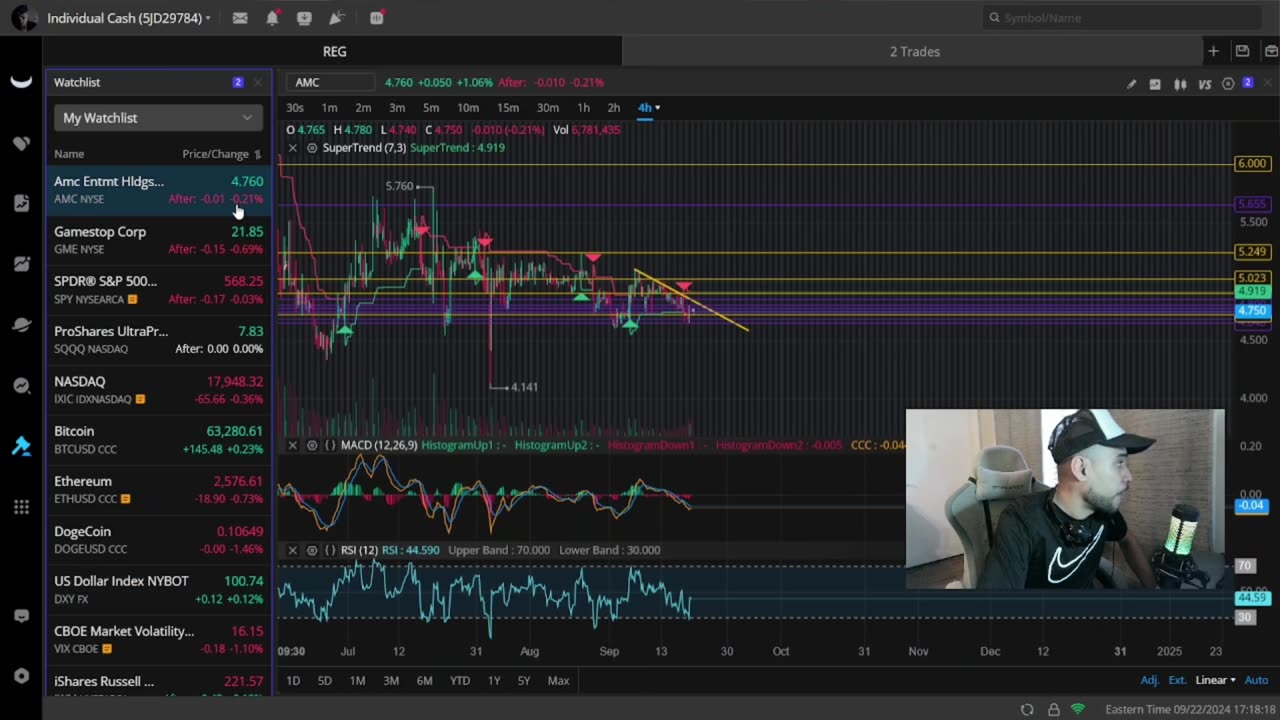This screenshot has height=720, width=1280.
Task: Set chart range to 3M
Action: 391,681
